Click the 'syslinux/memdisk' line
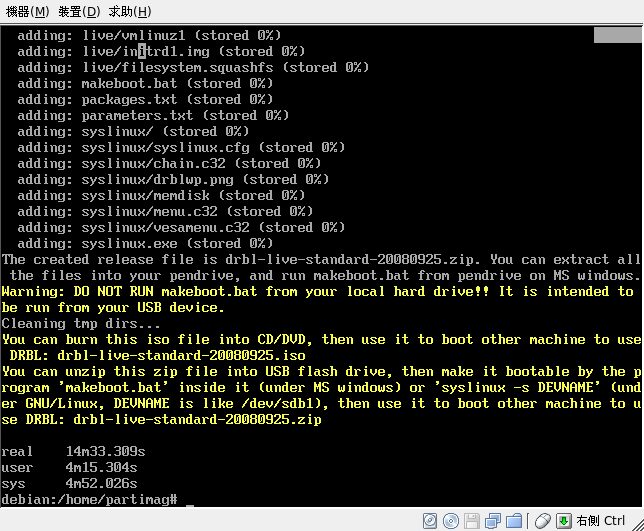The height and width of the screenshot is (531, 644). pyautogui.click(x=161, y=195)
